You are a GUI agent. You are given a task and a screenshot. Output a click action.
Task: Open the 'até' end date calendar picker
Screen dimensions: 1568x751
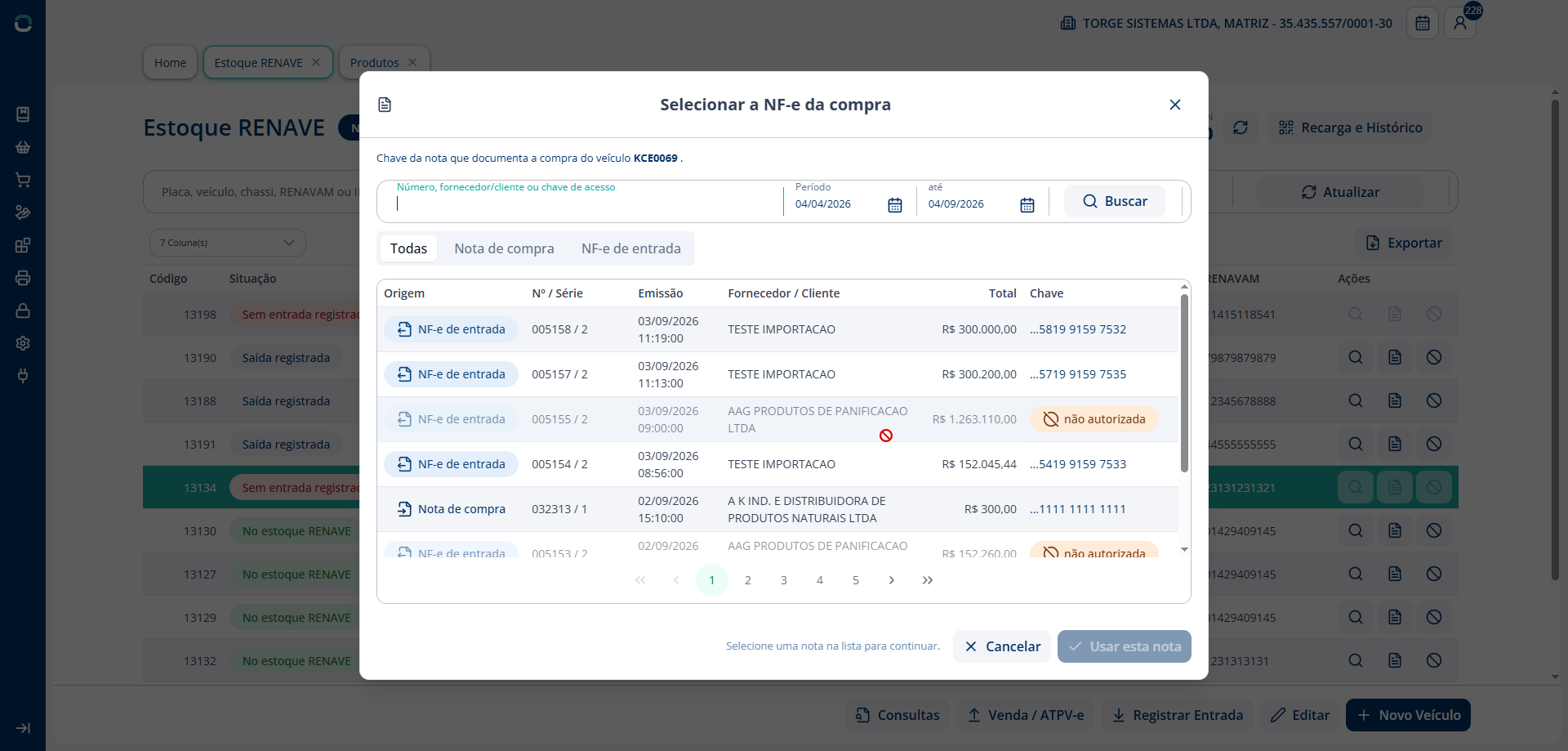coord(1027,205)
